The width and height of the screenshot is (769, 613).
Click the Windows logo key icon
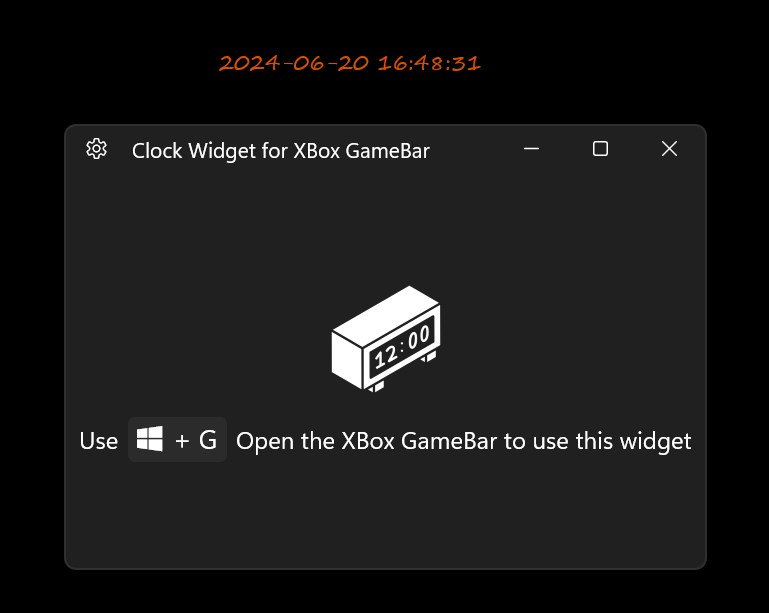tap(150, 439)
